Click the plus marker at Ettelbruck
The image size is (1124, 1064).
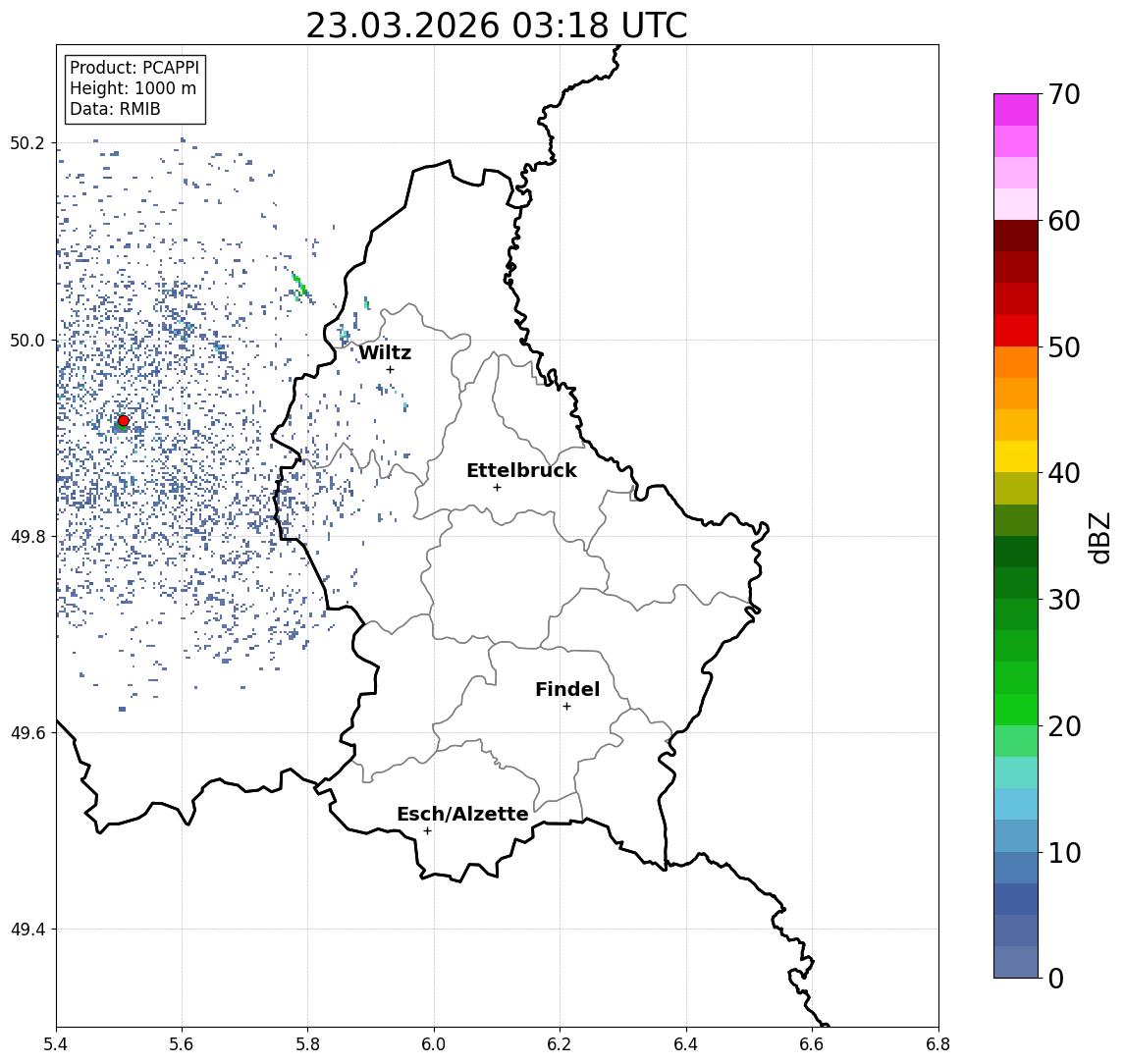pos(497,488)
